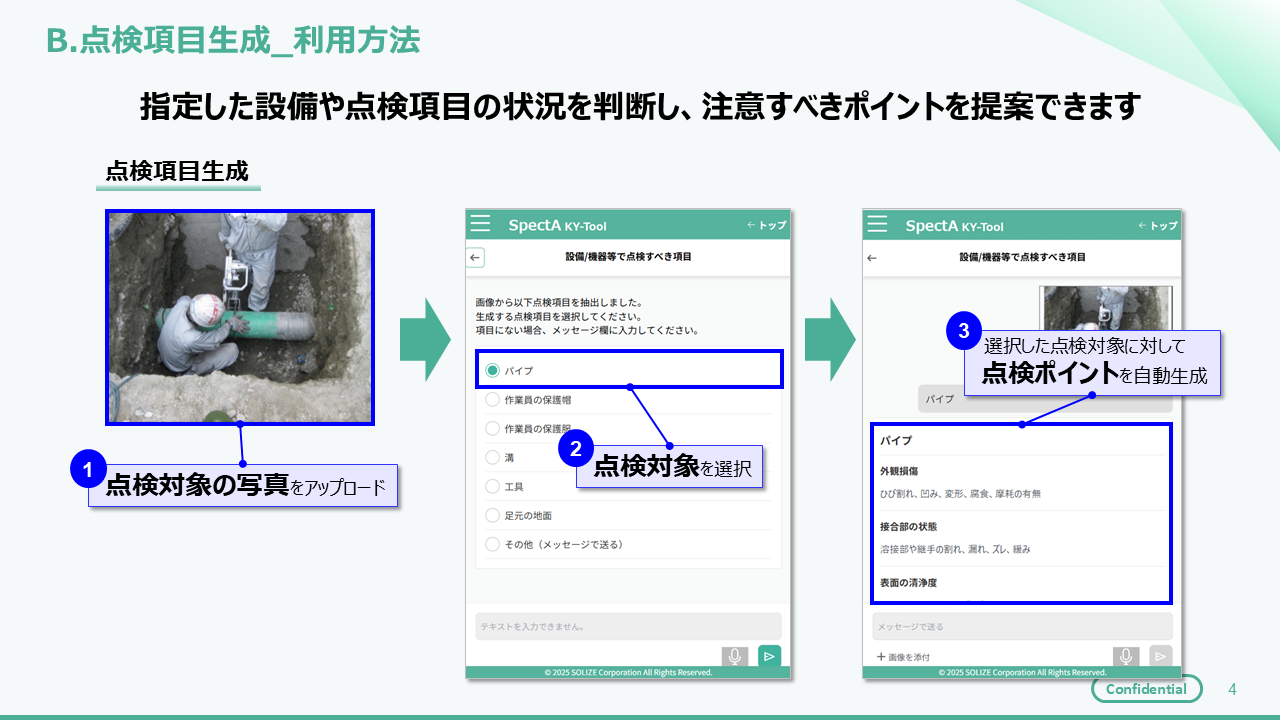Viewport: 1280px width, 720px height.
Task: Choose the 足元の地面 radio option
Action: (x=492, y=515)
